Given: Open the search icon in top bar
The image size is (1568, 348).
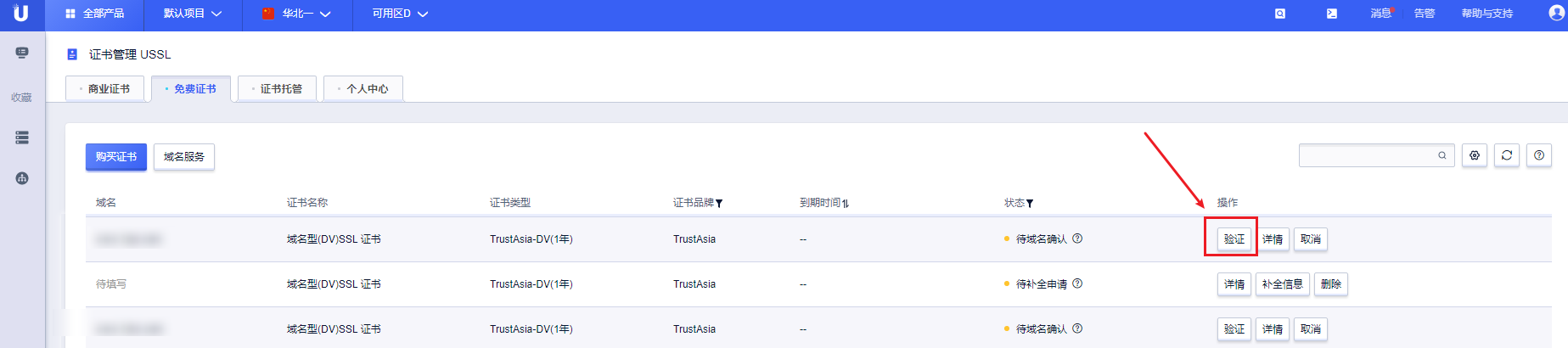Looking at the screenshot, I should [x=1280, y=14].
